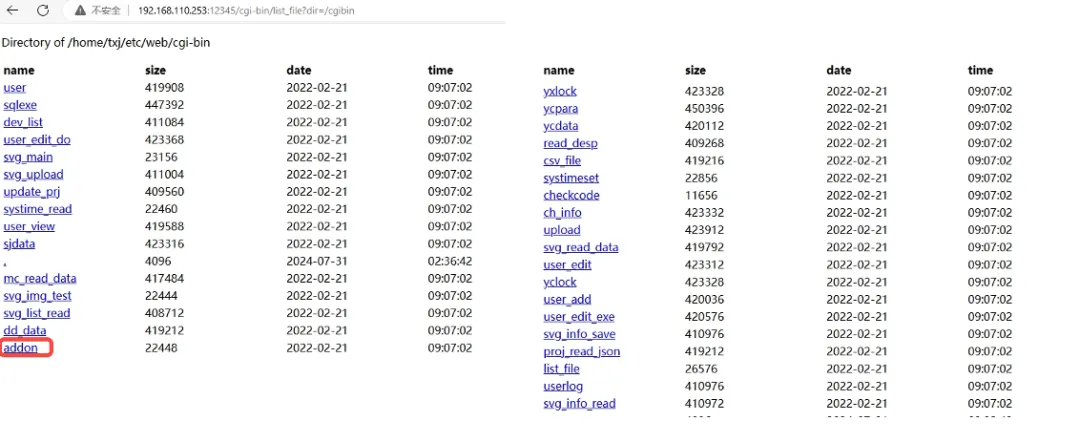The height and width of the screenshot is (442, 1080).
Task: Open the update_prj link
Action: pos(32,192)
